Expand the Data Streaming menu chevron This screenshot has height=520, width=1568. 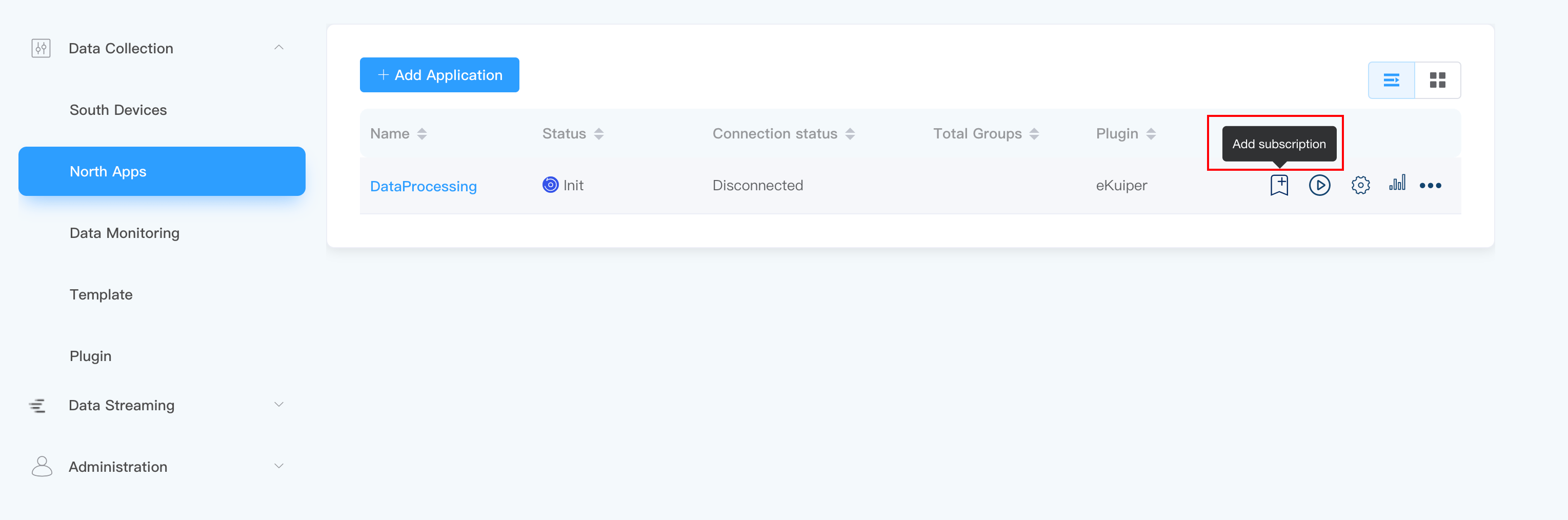tap(279, 404)
